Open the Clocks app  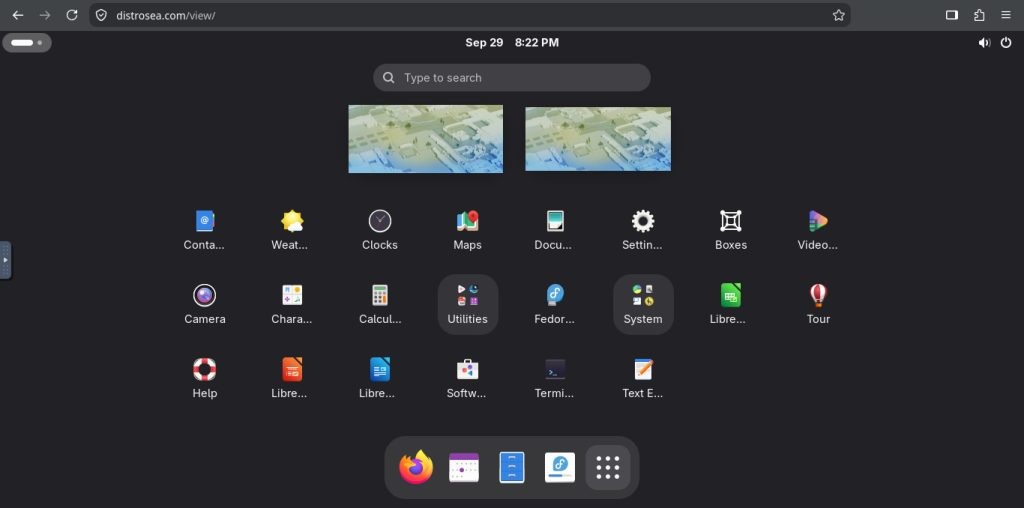pos(379,230)
